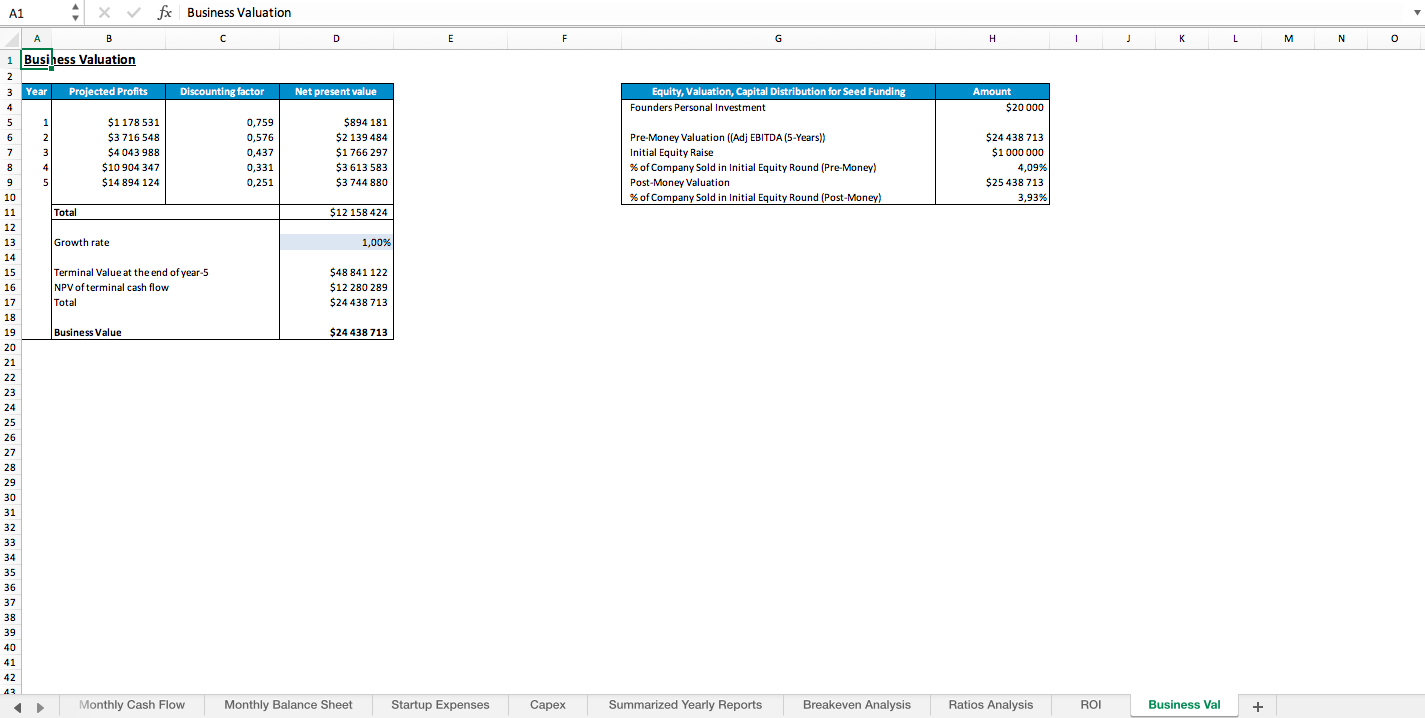
Task: Select column C header
Action: click(222, 38)
